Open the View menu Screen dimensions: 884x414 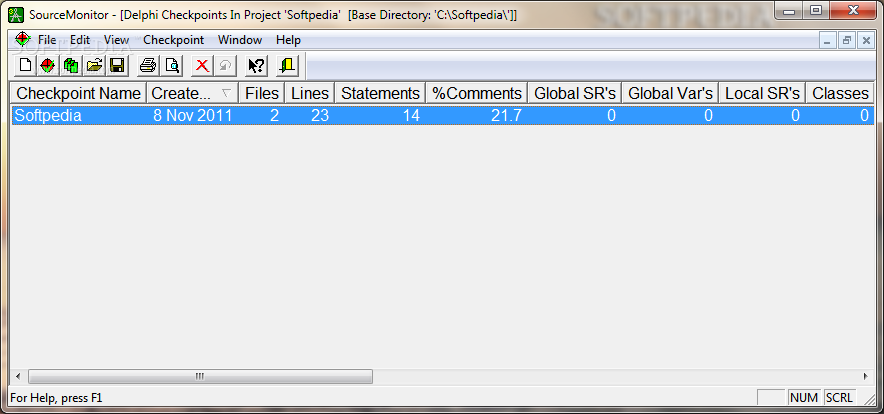tap(117, 40)
